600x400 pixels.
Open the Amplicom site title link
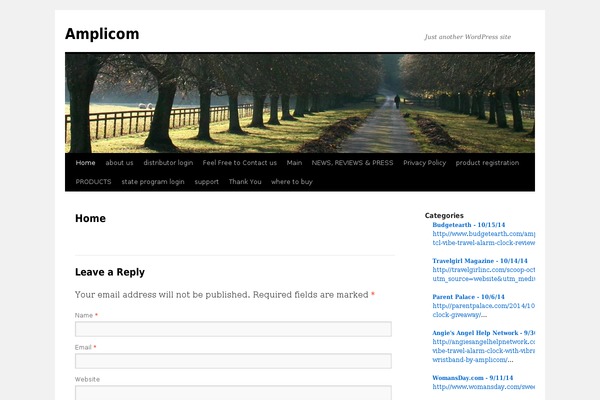[x=102, y=34]
